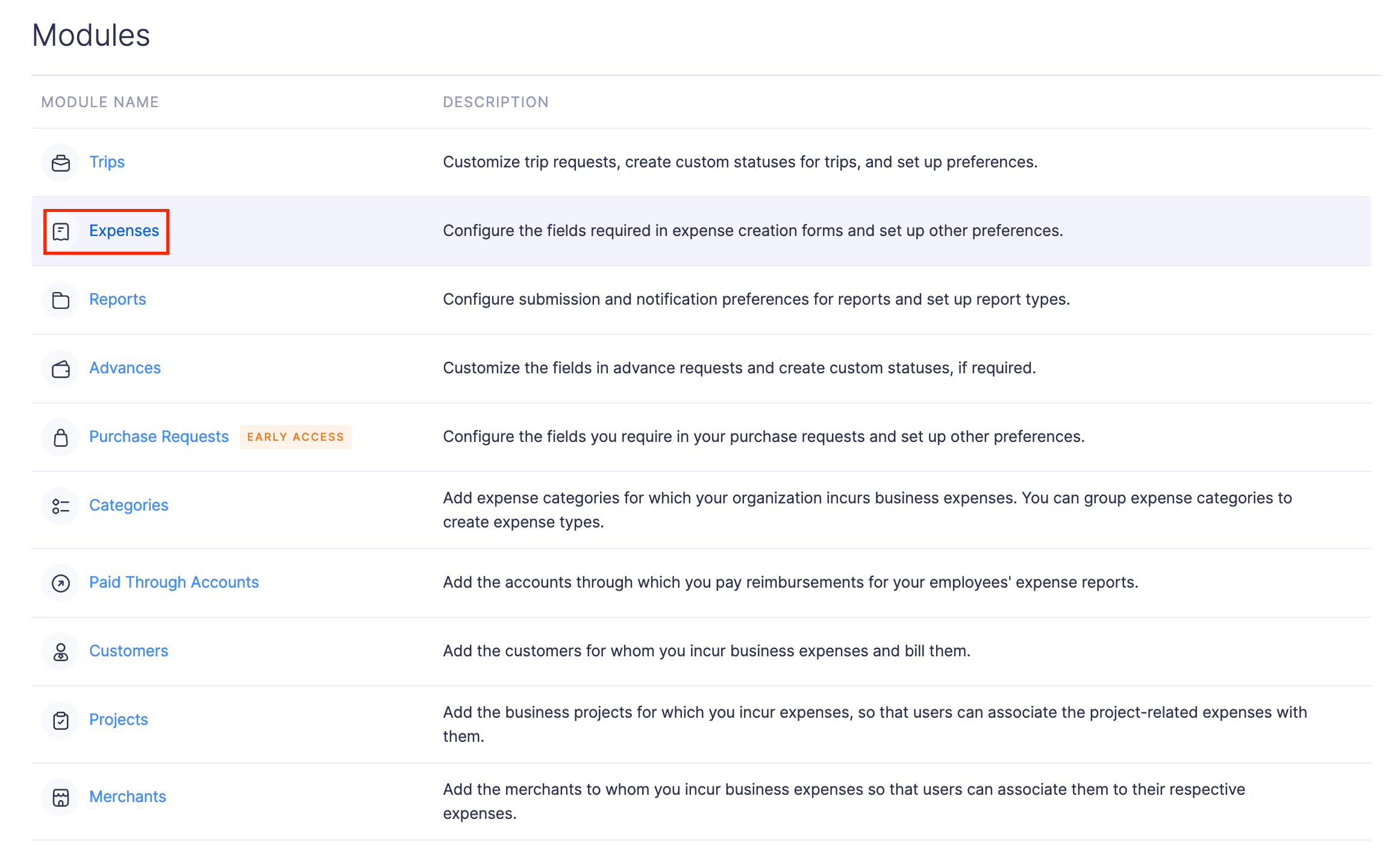
Task: Click the Early Access badge
Action: [x=295, y=437]
